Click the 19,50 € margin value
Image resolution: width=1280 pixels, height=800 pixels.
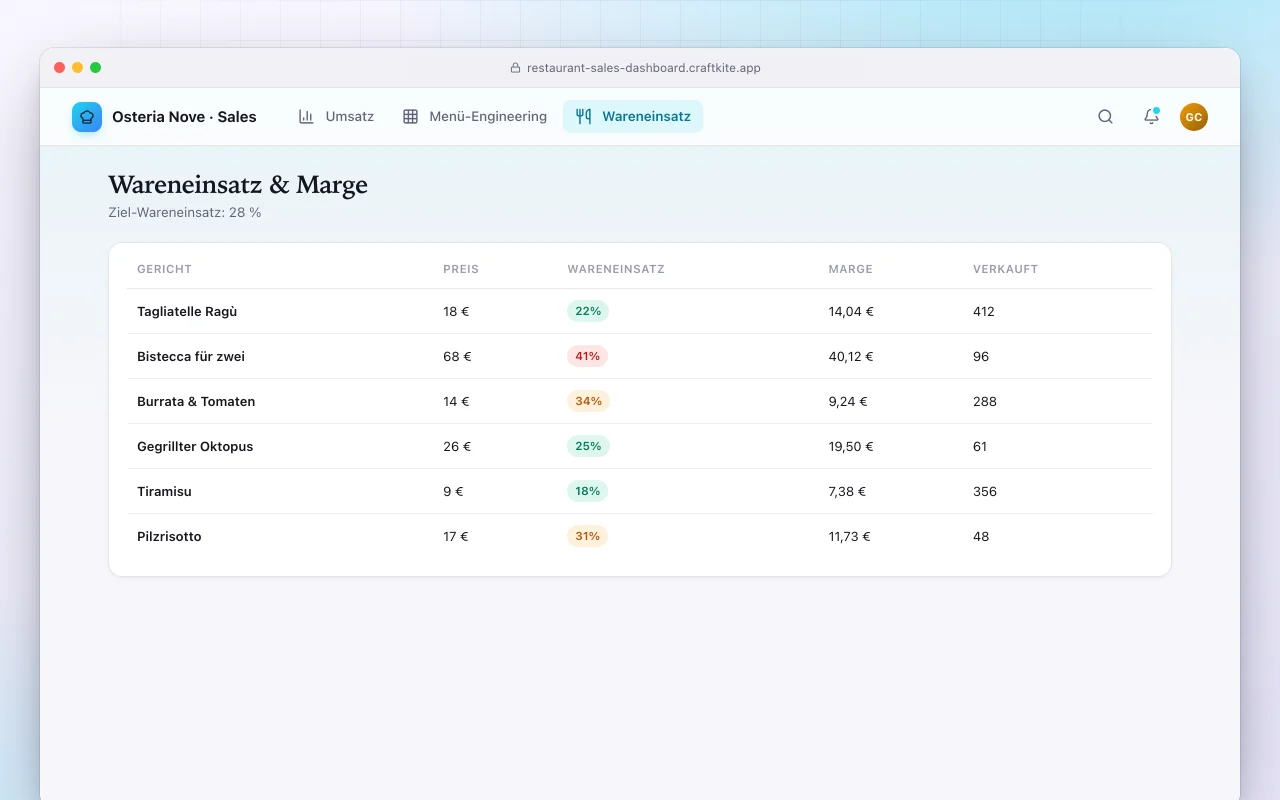pos(851,446)
